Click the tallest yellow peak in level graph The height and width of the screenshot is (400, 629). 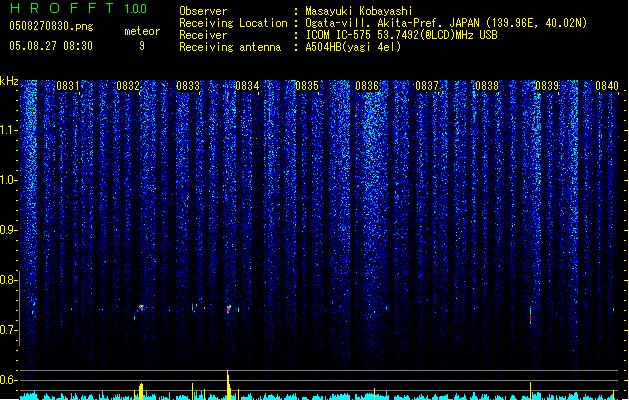(x=228, y=384)
